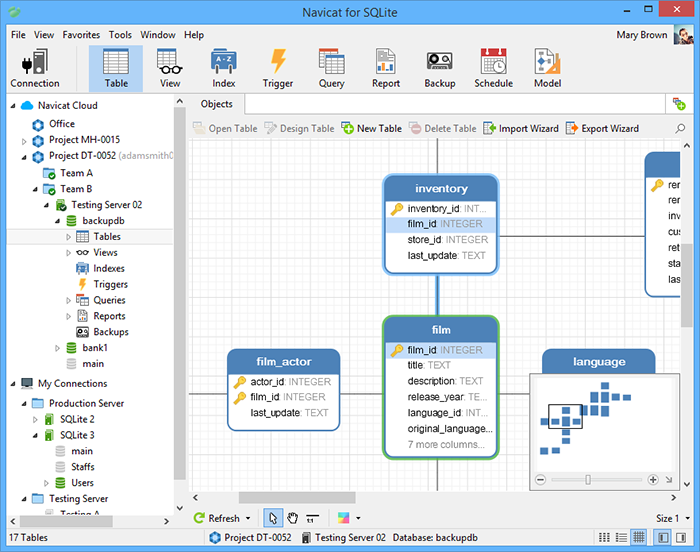Select the pointer tool in diagram toolbar
Viewport: 700px width, 552px height.
273,518
